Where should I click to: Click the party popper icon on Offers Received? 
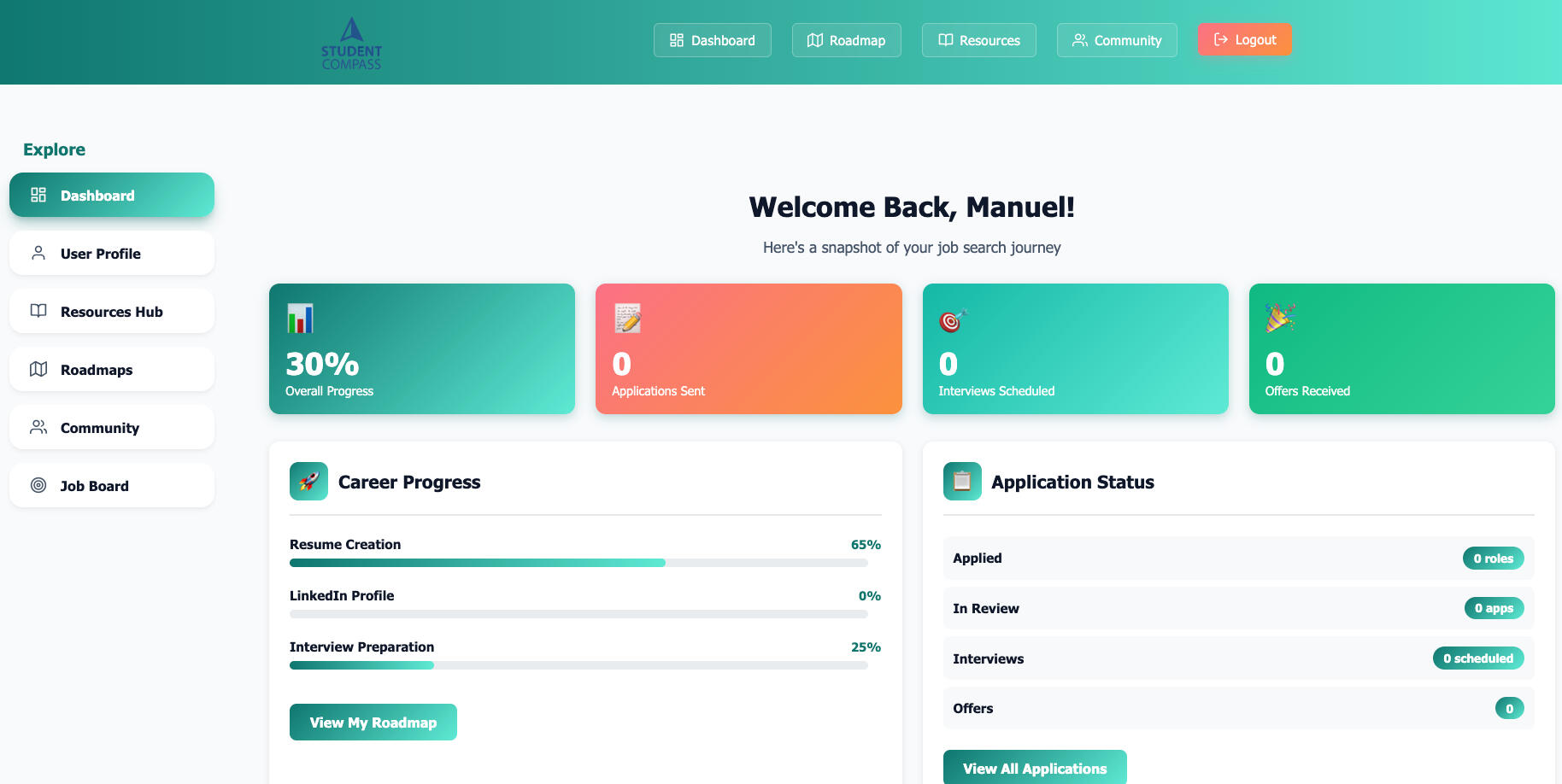tap(1280, 318)
